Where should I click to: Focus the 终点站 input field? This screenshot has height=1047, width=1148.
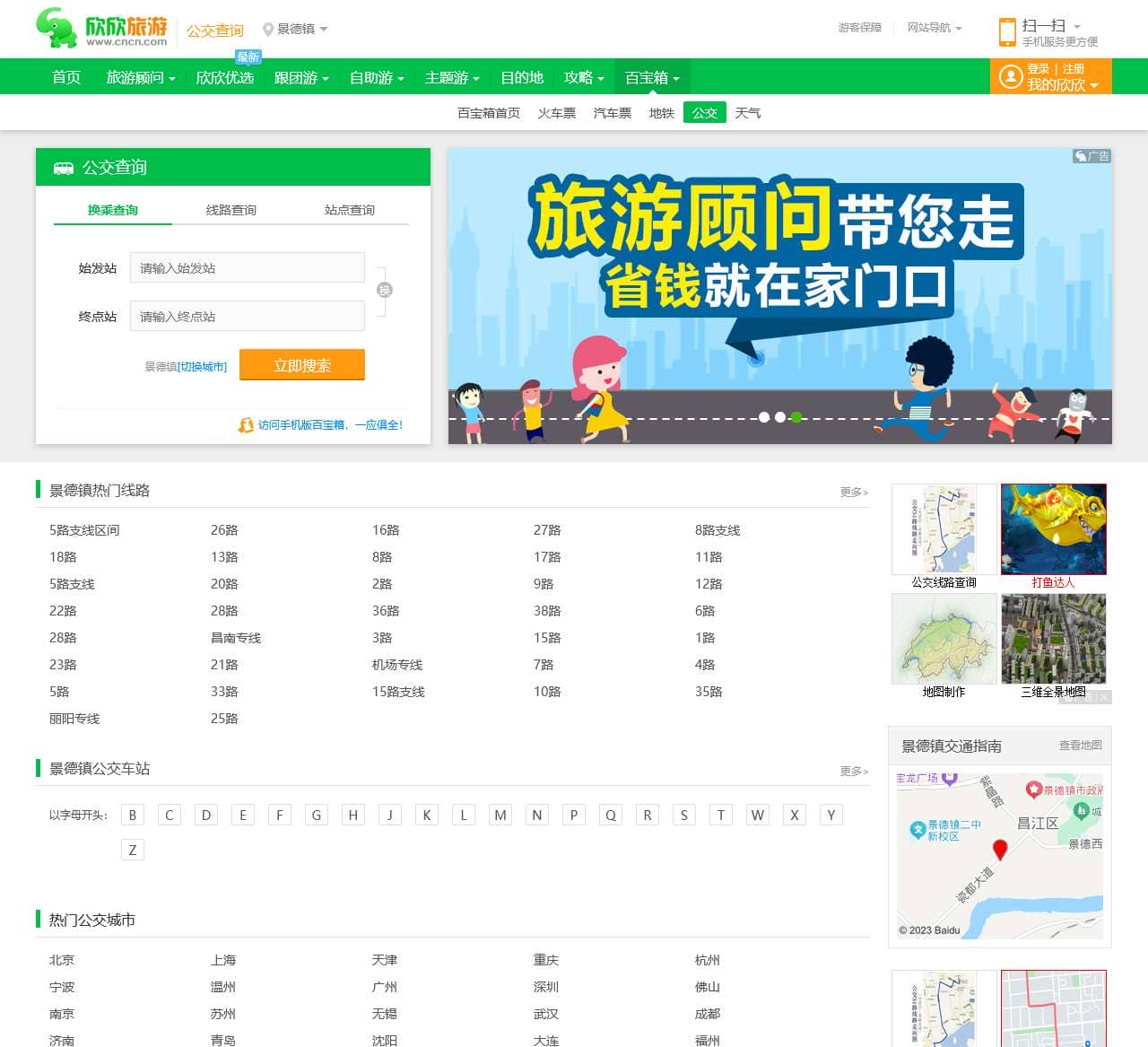tap(248, 317)
